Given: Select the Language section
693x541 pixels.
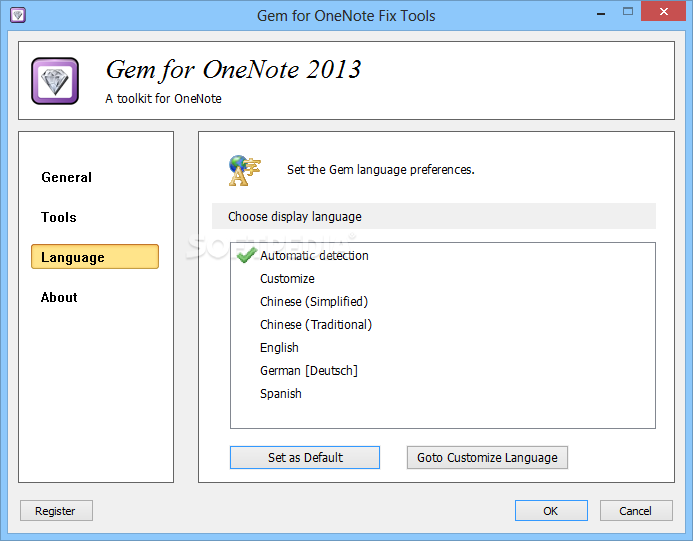Looking at the screenshot, I should point(95,257).
